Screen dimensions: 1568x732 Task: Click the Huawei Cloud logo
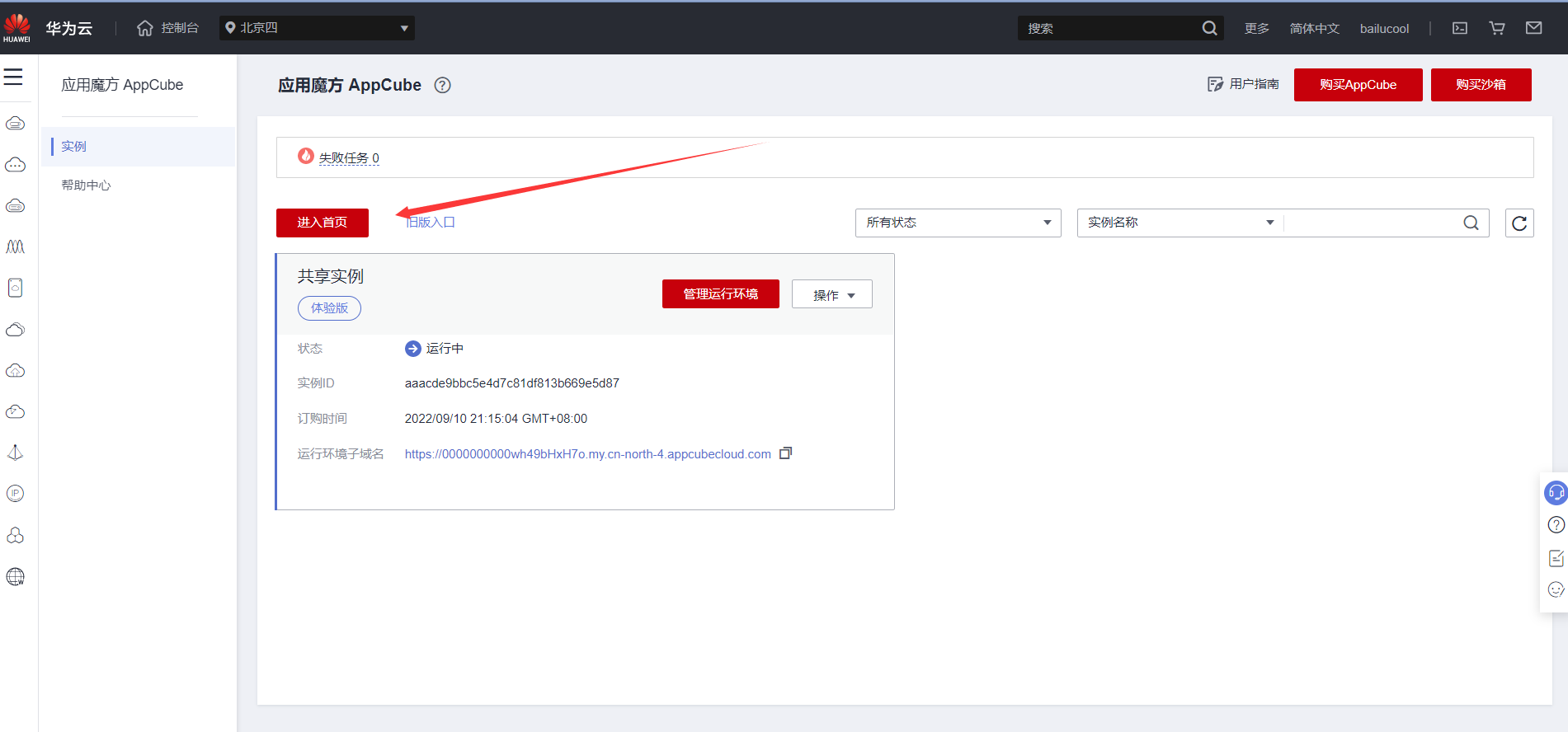pos(16,28)
